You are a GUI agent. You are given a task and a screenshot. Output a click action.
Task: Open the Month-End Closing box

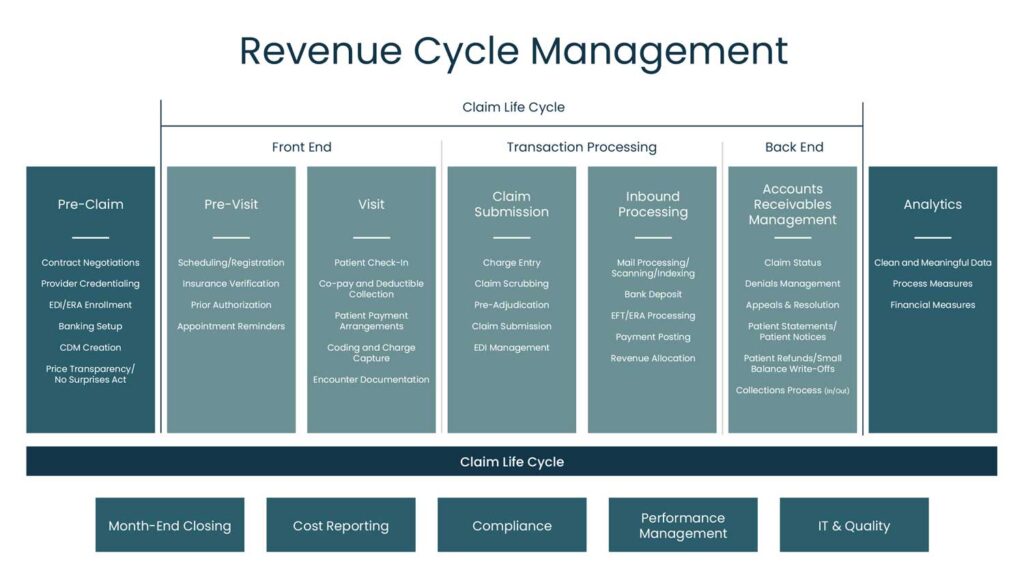(x=170, y=524)
